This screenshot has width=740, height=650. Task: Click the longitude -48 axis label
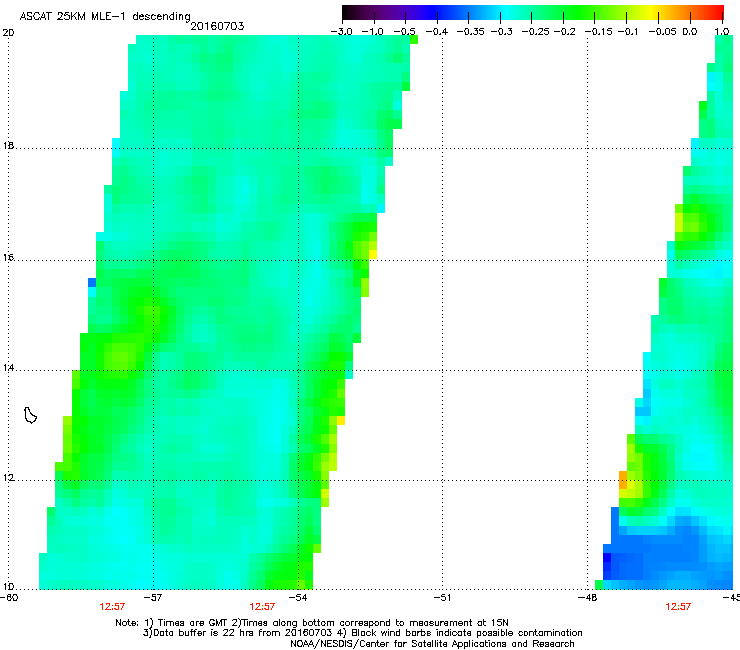click(x=587, y=598)
